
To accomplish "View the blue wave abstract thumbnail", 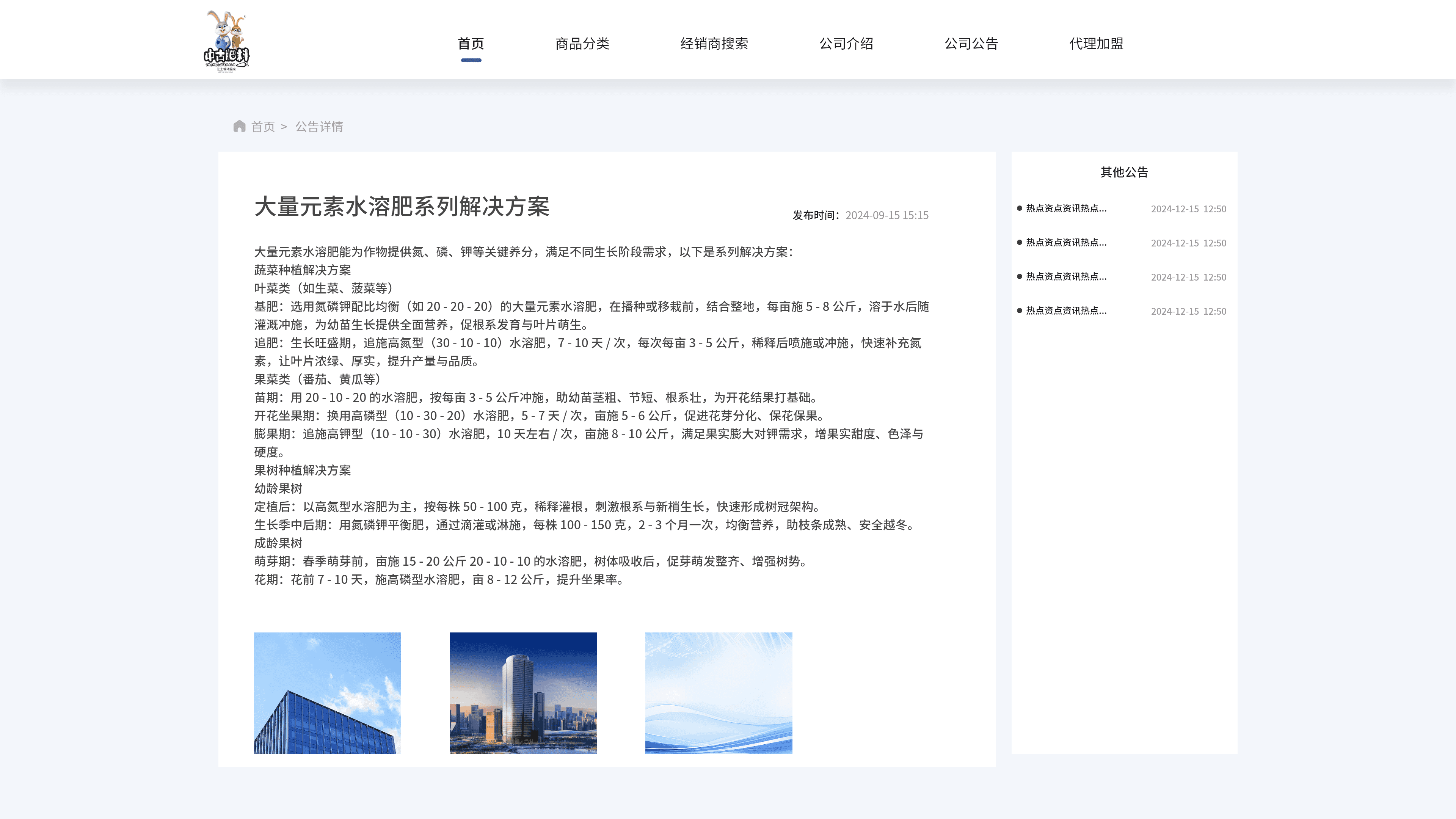I will point(719,692).
